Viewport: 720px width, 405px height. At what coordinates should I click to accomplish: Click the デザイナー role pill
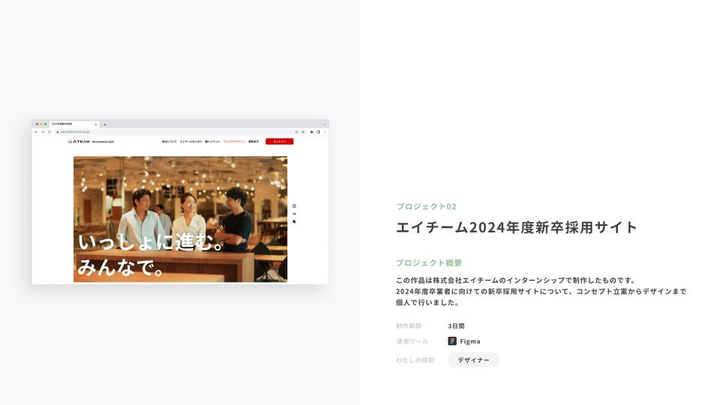click(473, 360)
